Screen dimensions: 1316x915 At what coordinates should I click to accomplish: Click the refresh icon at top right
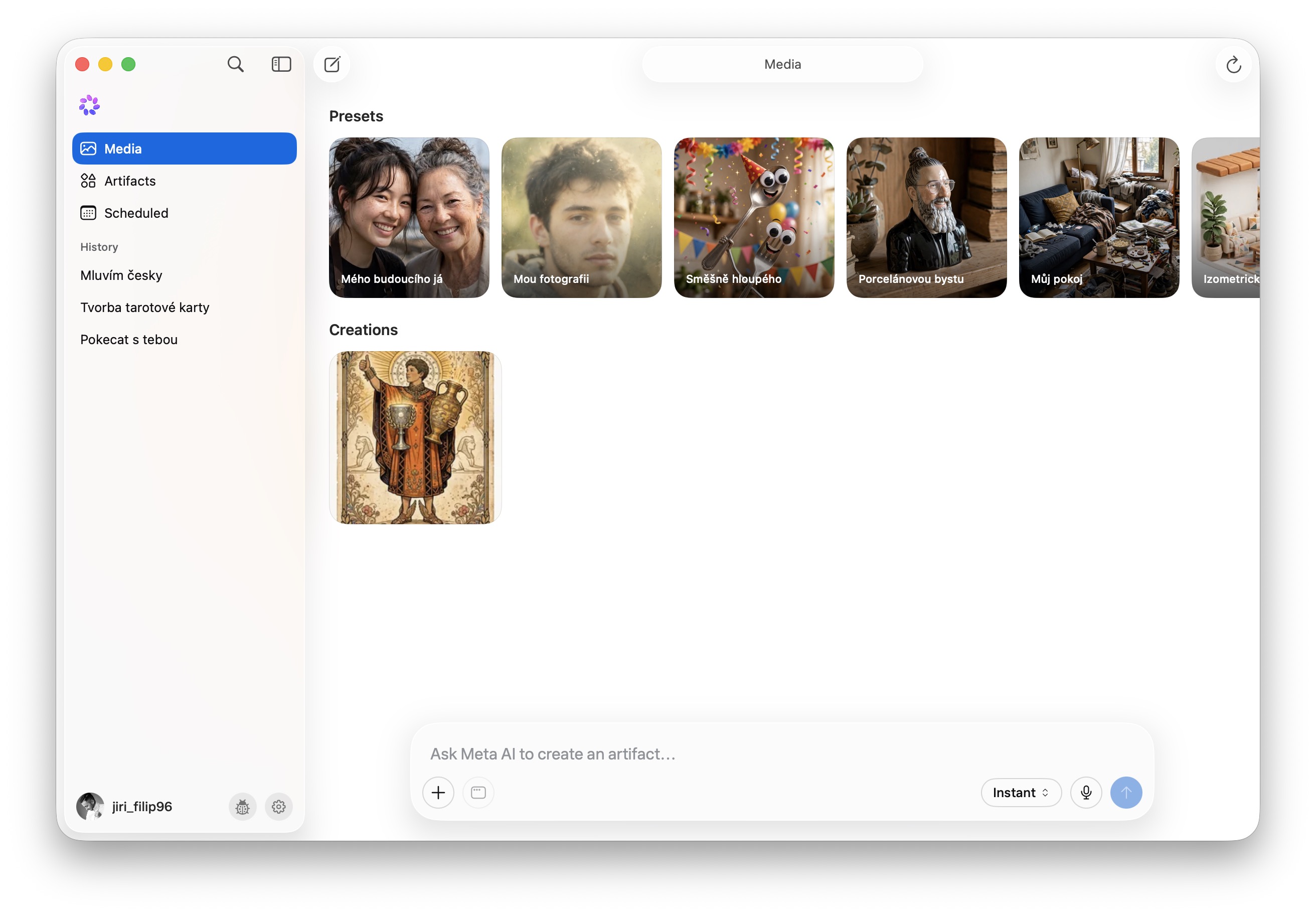pyautogui.click(x=1233, y=65)
